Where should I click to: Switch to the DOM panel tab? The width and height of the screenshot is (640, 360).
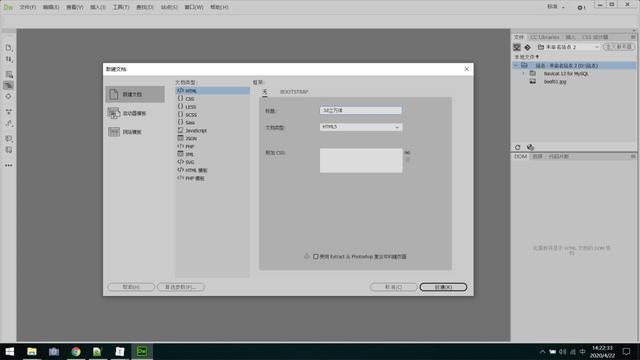coord(520,156)
